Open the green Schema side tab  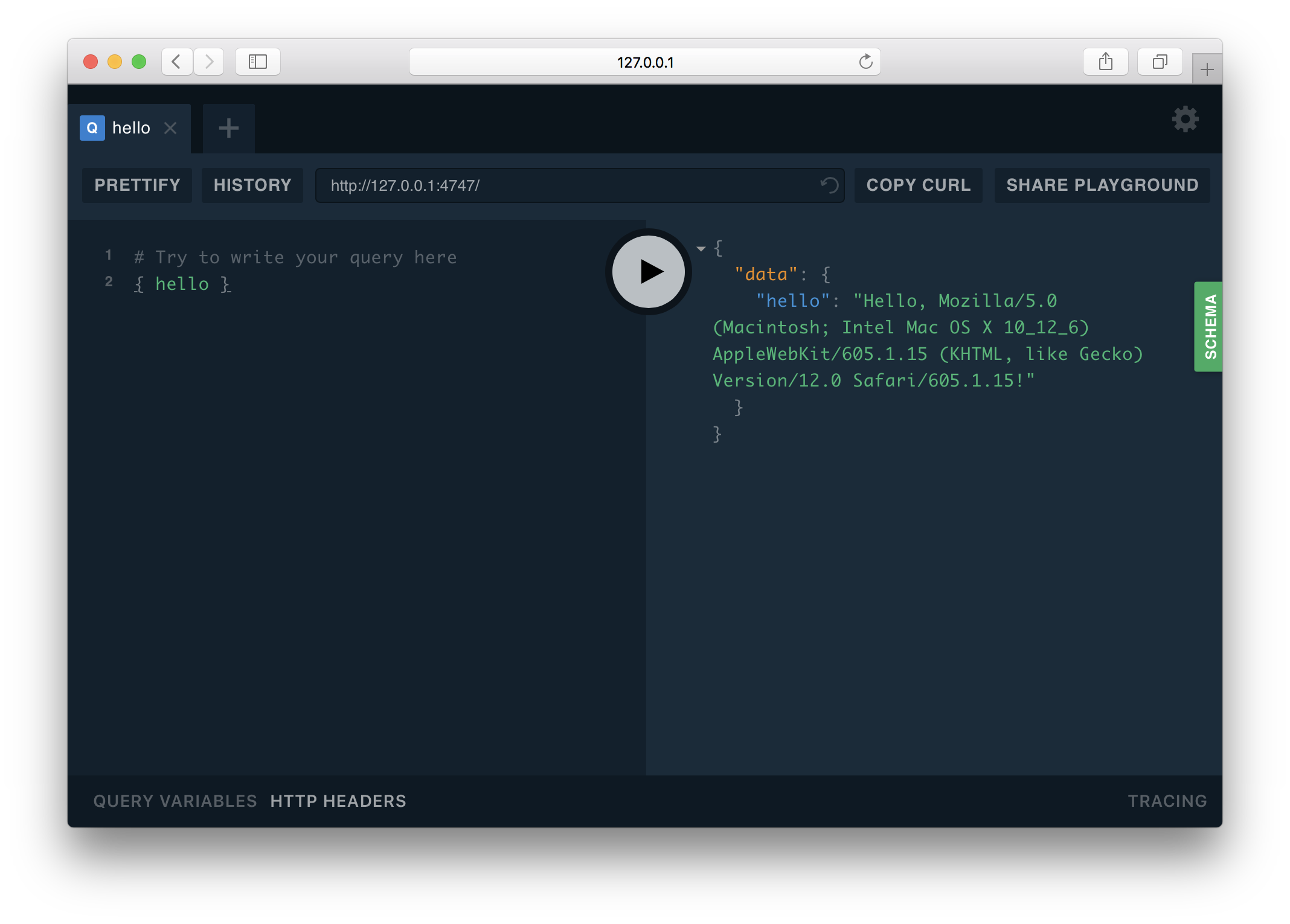tap(1208, 327)
